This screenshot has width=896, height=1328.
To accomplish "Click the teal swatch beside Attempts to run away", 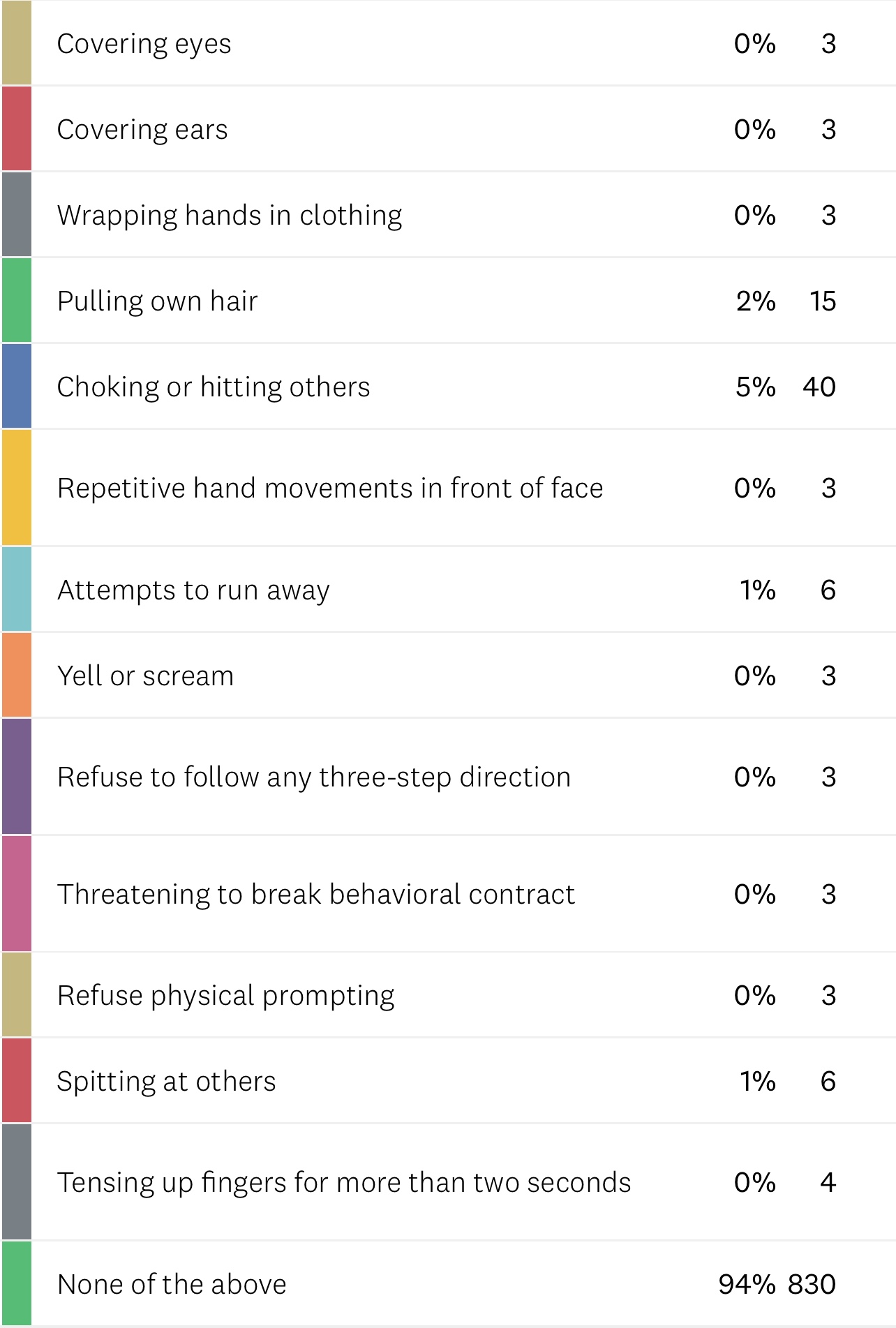I will (17, 590).
